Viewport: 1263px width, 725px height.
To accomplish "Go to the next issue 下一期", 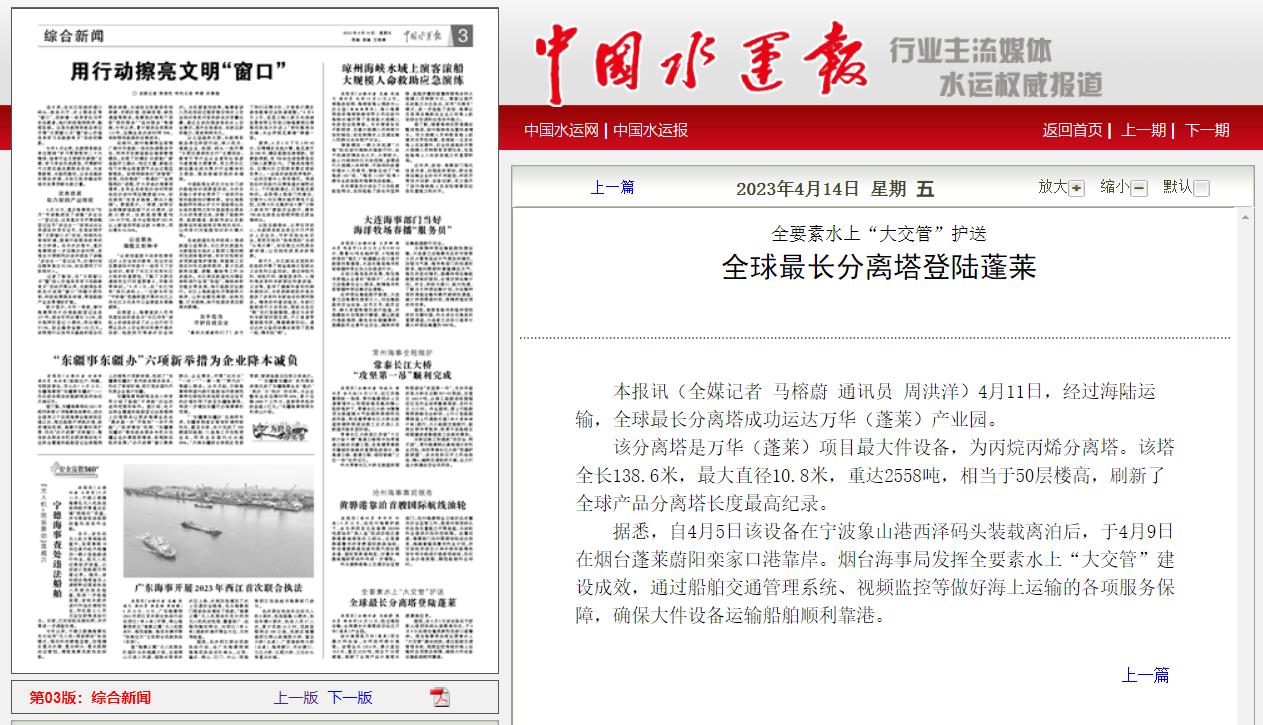I will coord(1207,130).
